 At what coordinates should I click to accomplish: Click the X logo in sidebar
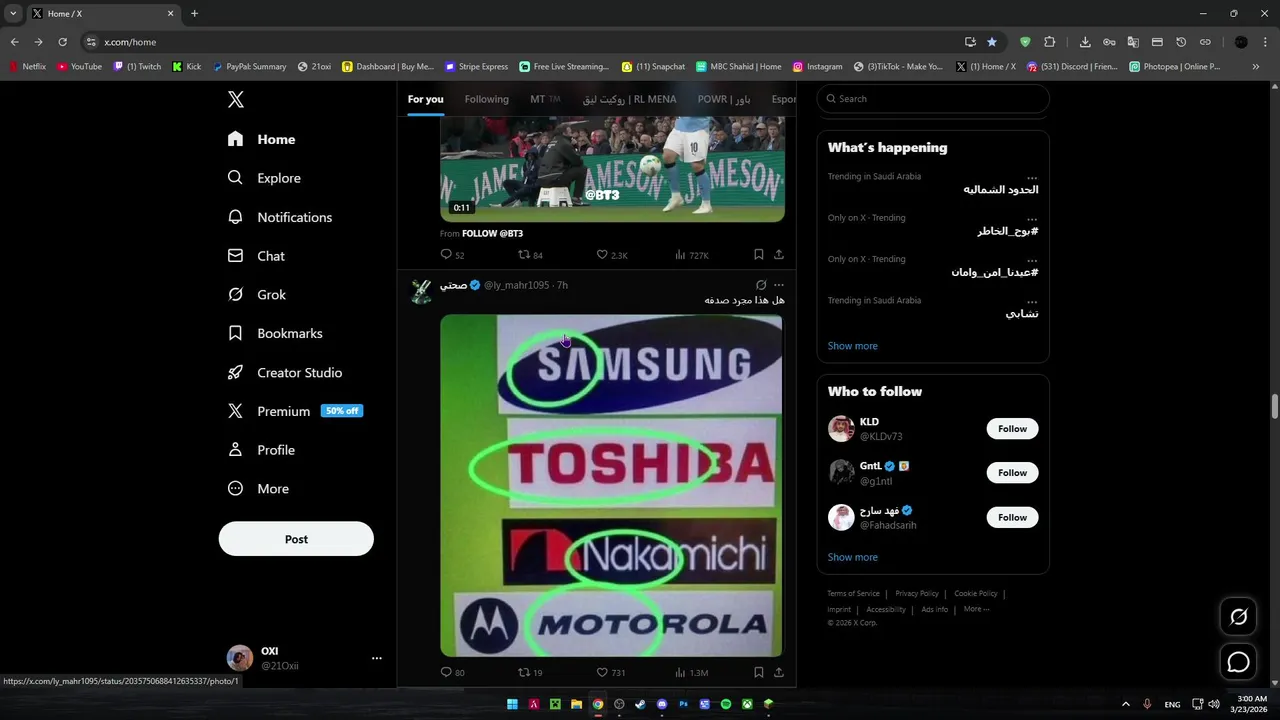coord(235,99)
